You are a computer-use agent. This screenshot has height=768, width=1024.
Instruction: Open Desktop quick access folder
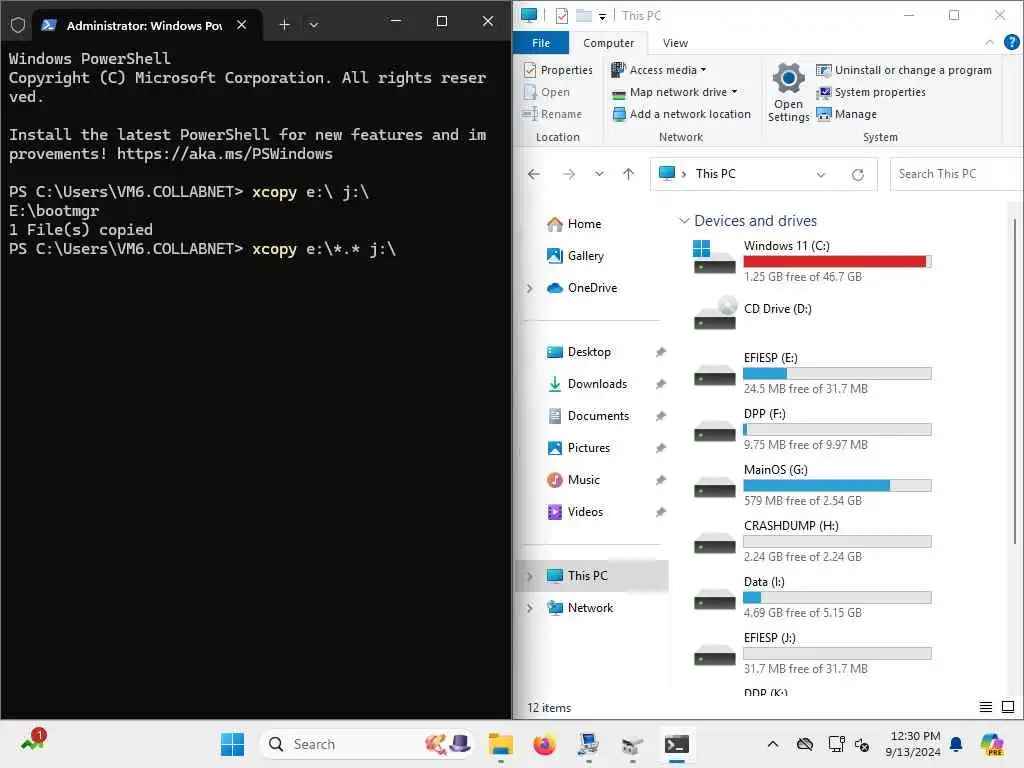[x=579, y=352]
